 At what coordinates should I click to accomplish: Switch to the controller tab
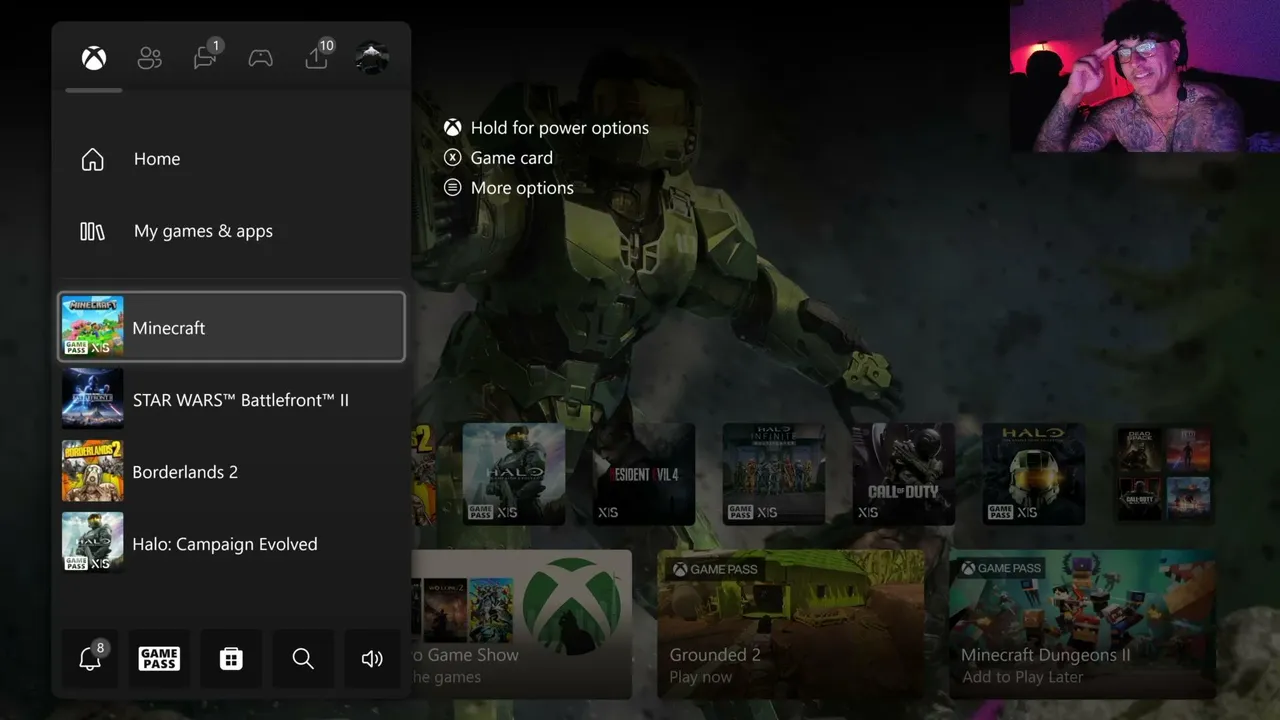coord(261,58)
